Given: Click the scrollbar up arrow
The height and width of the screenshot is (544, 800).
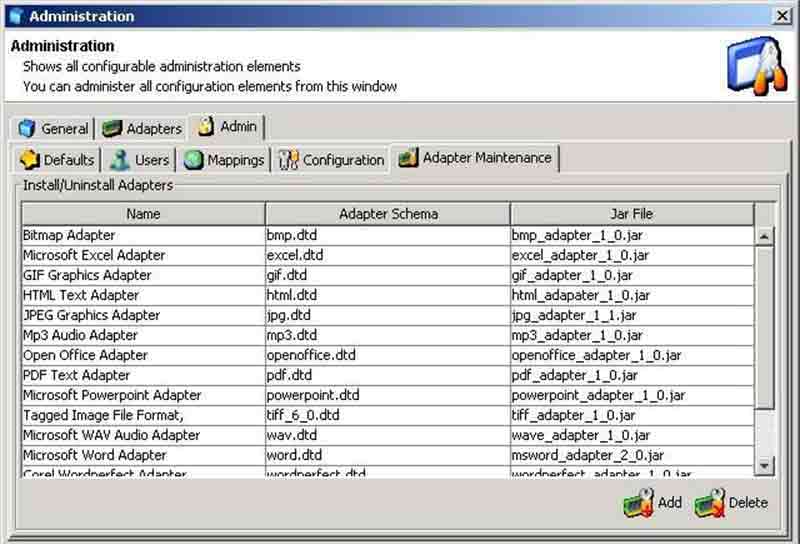Looking at the screenshot, I should point(764,236).
